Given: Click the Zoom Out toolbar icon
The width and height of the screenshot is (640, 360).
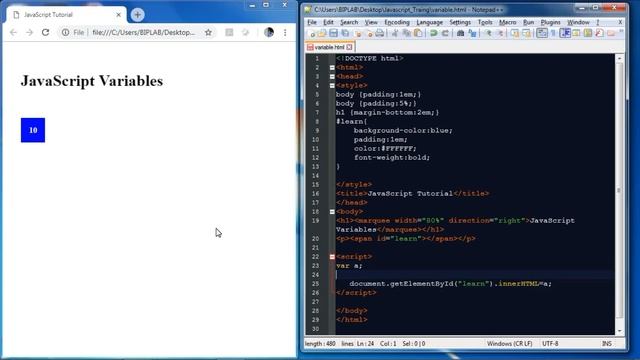Looking at the screenshot, I should point(500,33).
